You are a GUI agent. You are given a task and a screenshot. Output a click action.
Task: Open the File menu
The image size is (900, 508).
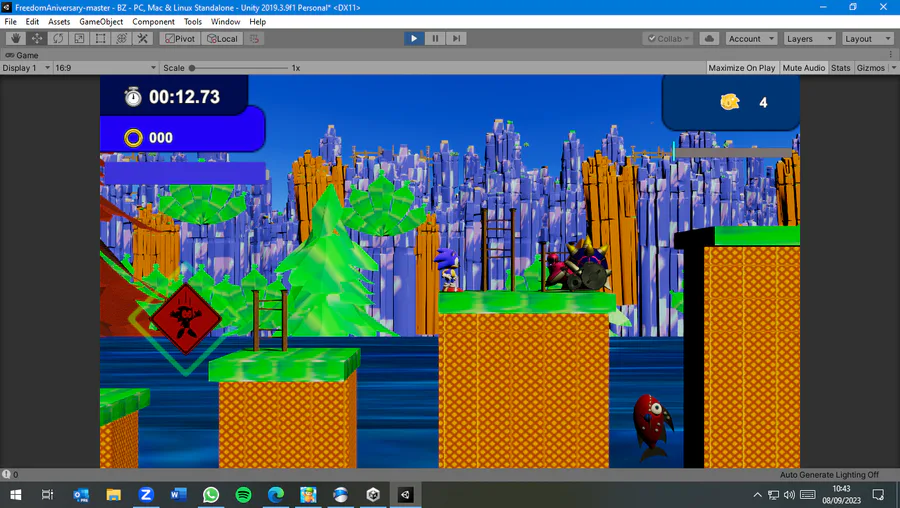click(x=10, y=22)
